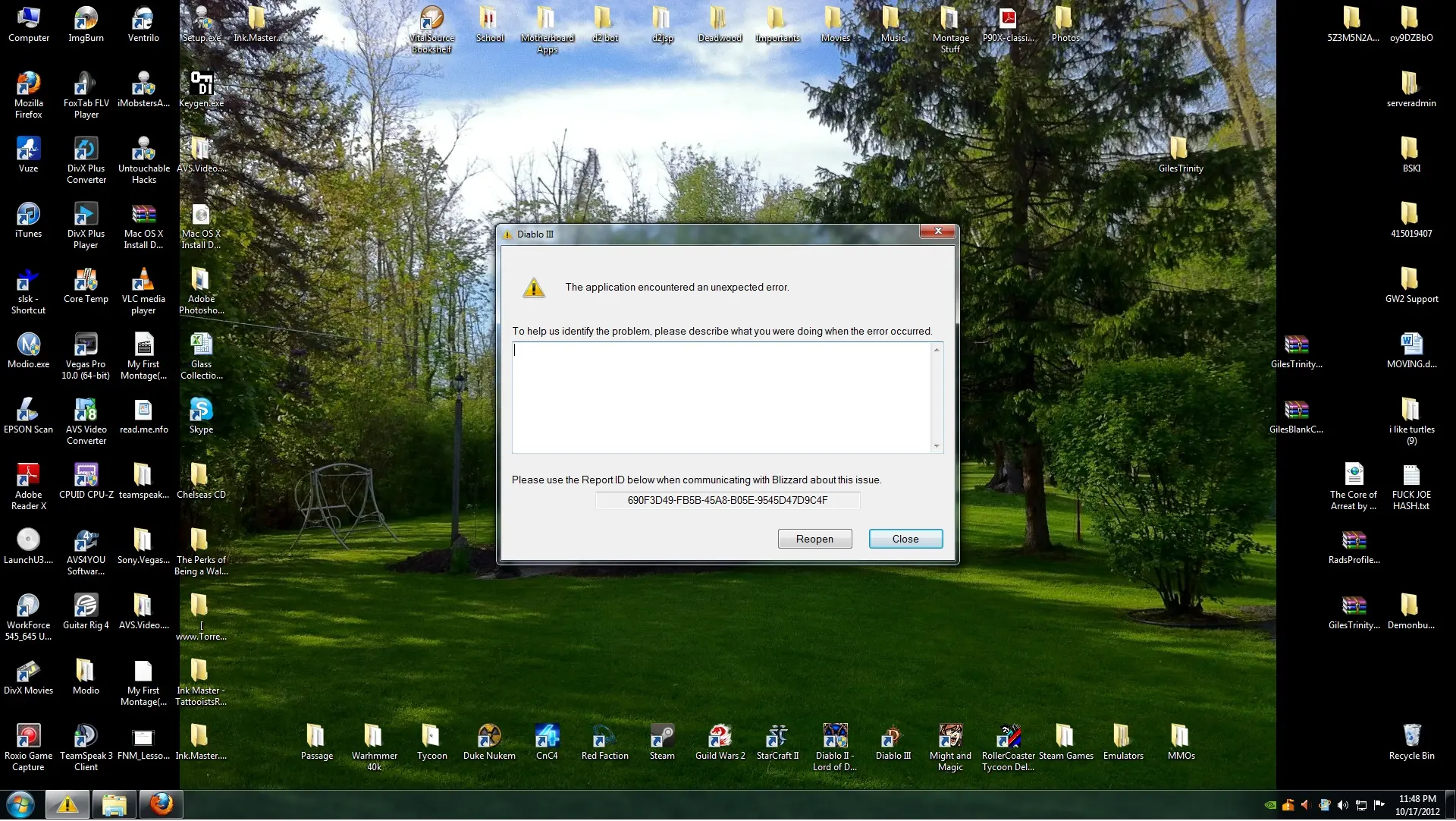Viewport: 1456px width, 821px height.
Task: Select the Diablo III desktop shortcut icon
Action: tap(893, 737)
